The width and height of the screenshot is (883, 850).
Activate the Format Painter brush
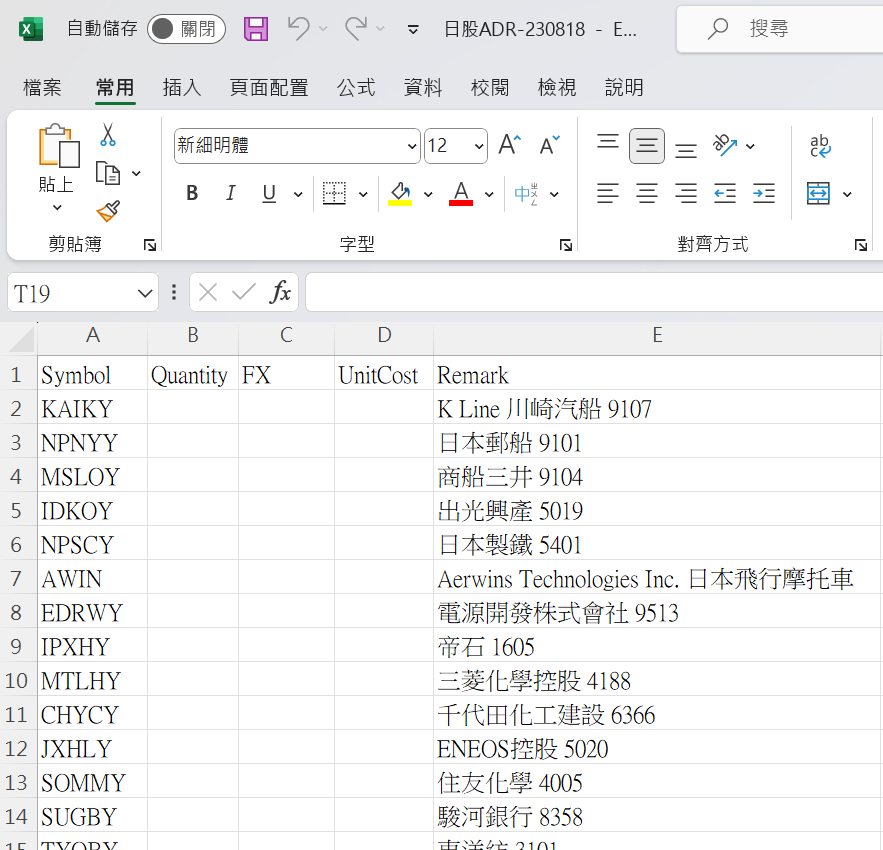pyautogui.click(x=108, y=211)
